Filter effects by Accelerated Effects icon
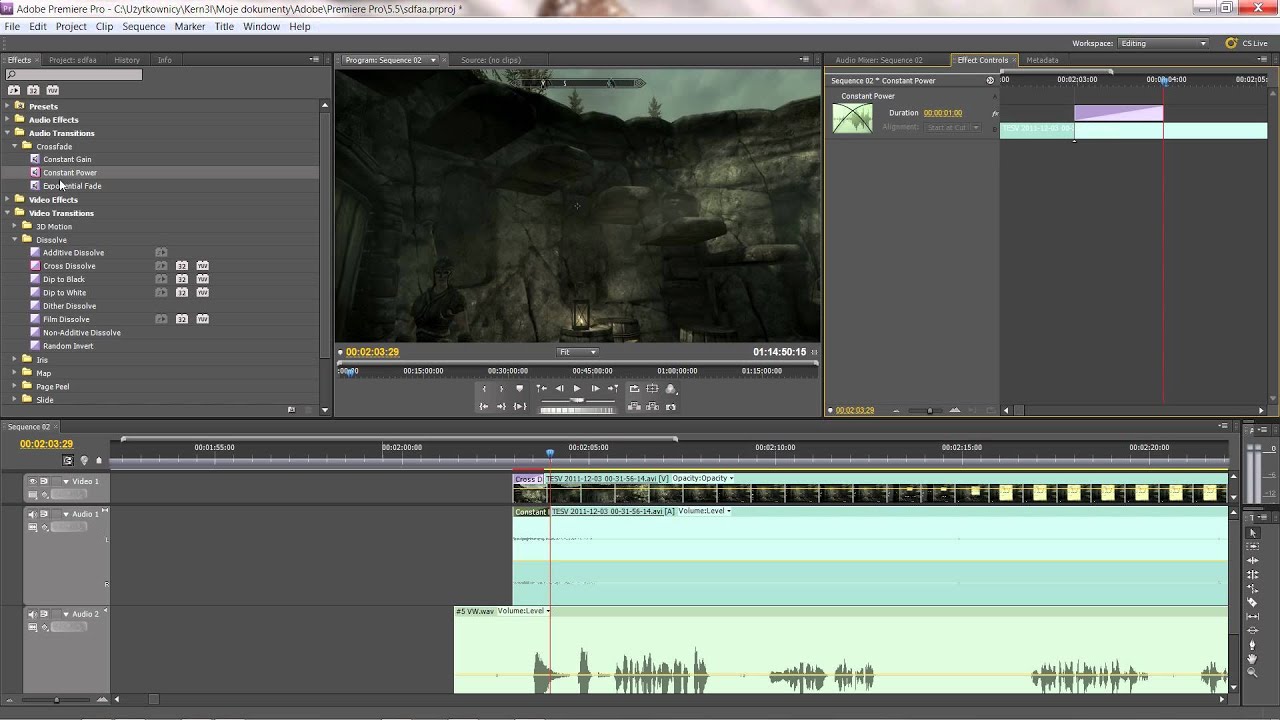The height and width of the screenshot is (720, 1280). point(14,90)
